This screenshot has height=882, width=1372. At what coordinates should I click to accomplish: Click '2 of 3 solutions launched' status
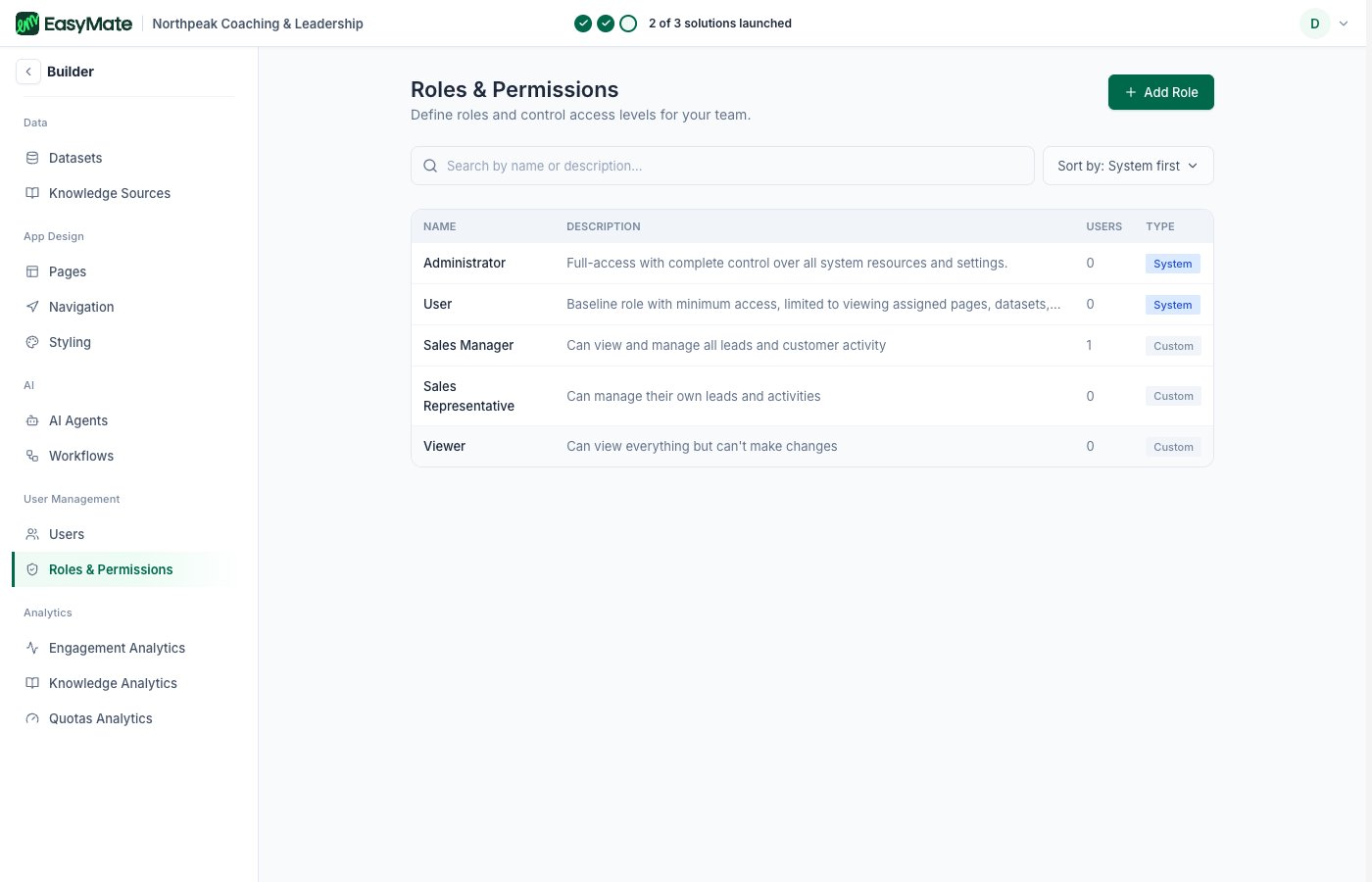(720, 24)
